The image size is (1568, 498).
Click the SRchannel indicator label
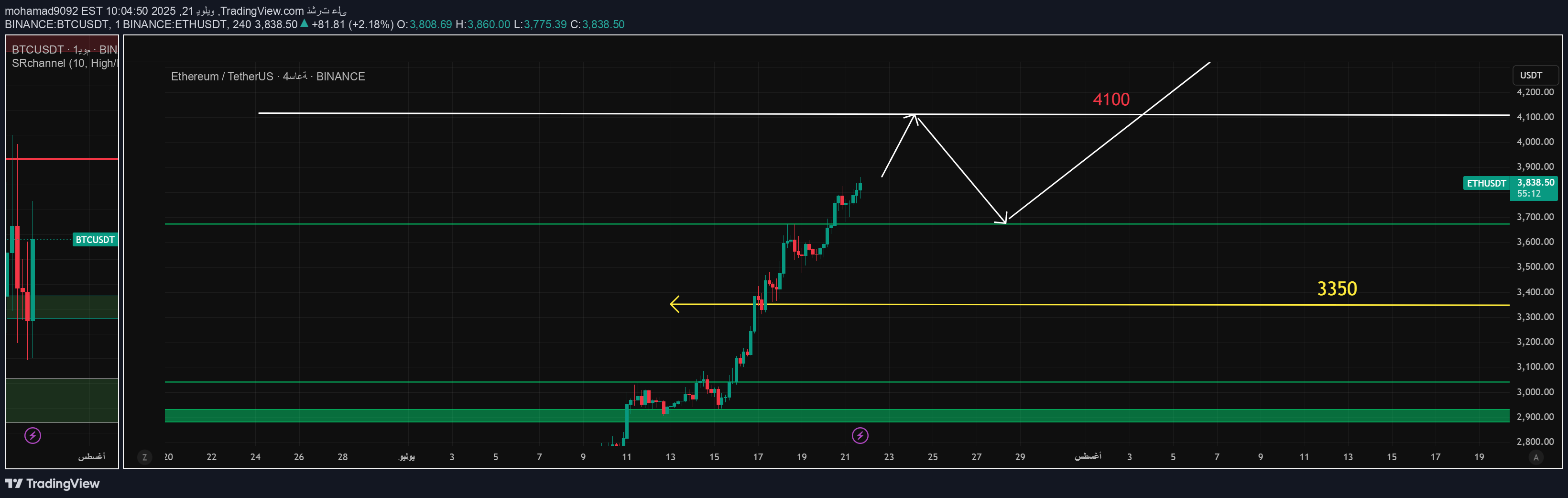pos(65,63)
